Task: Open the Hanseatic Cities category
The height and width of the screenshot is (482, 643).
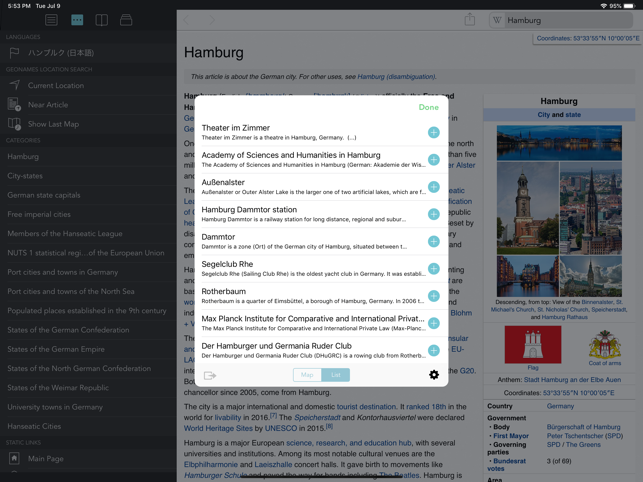Action: click(88, 426)
